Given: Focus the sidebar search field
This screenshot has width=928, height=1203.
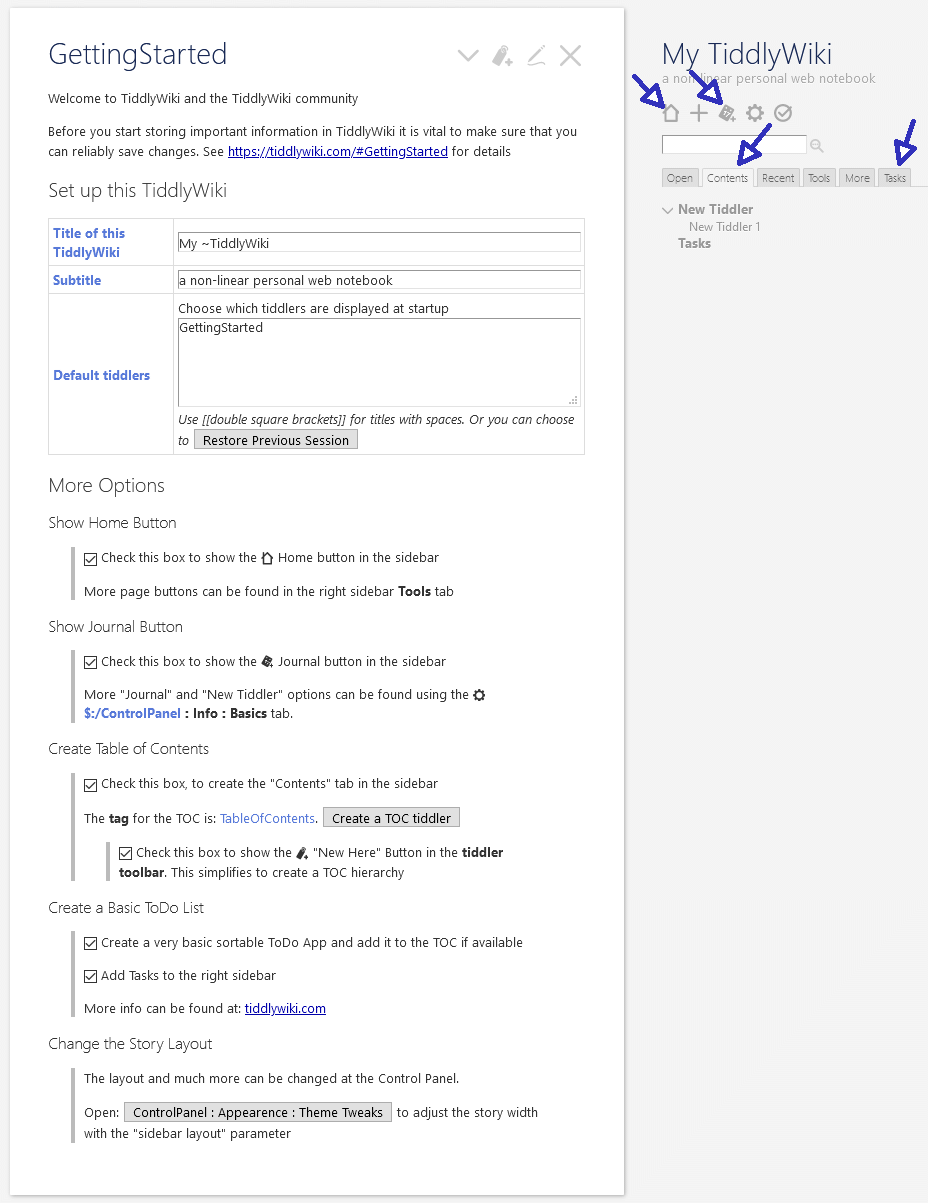Looking at the screenshot, I should point(734,145).
